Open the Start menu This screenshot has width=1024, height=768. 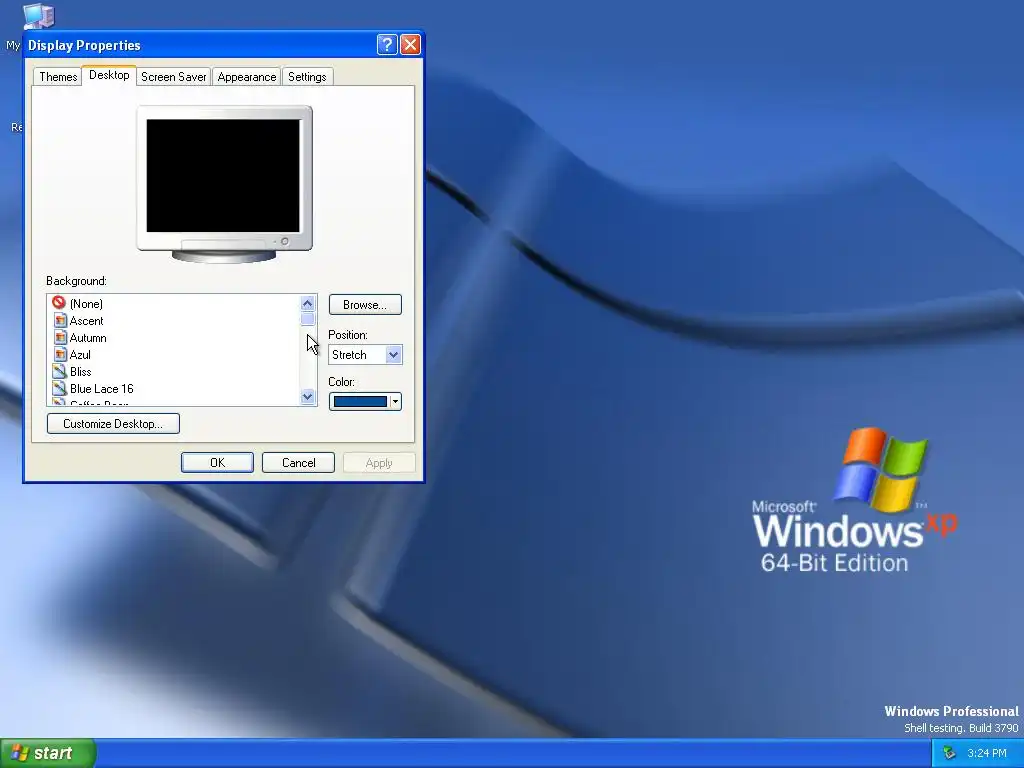coord(48,753)
